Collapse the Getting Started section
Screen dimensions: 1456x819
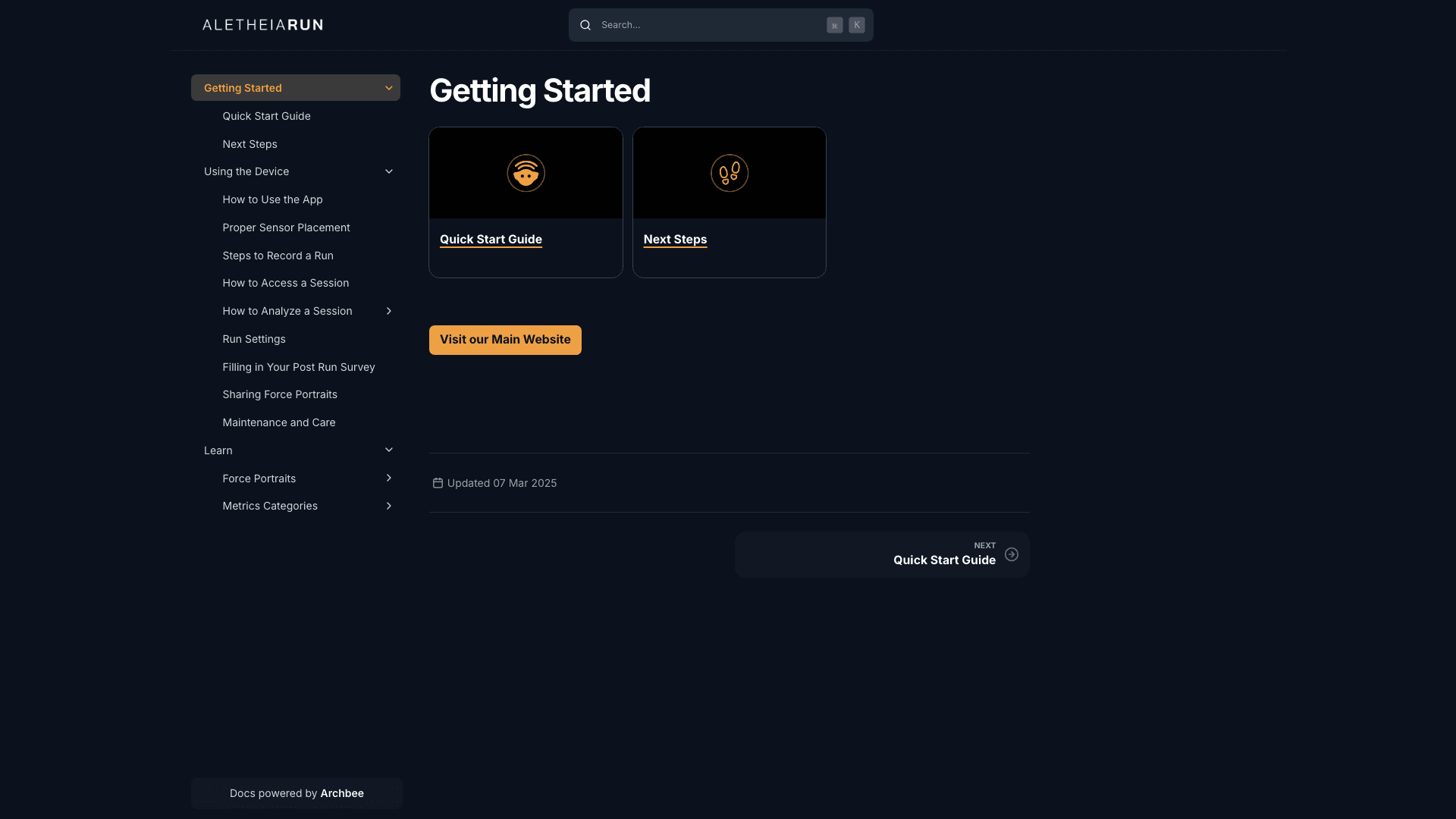388,87
